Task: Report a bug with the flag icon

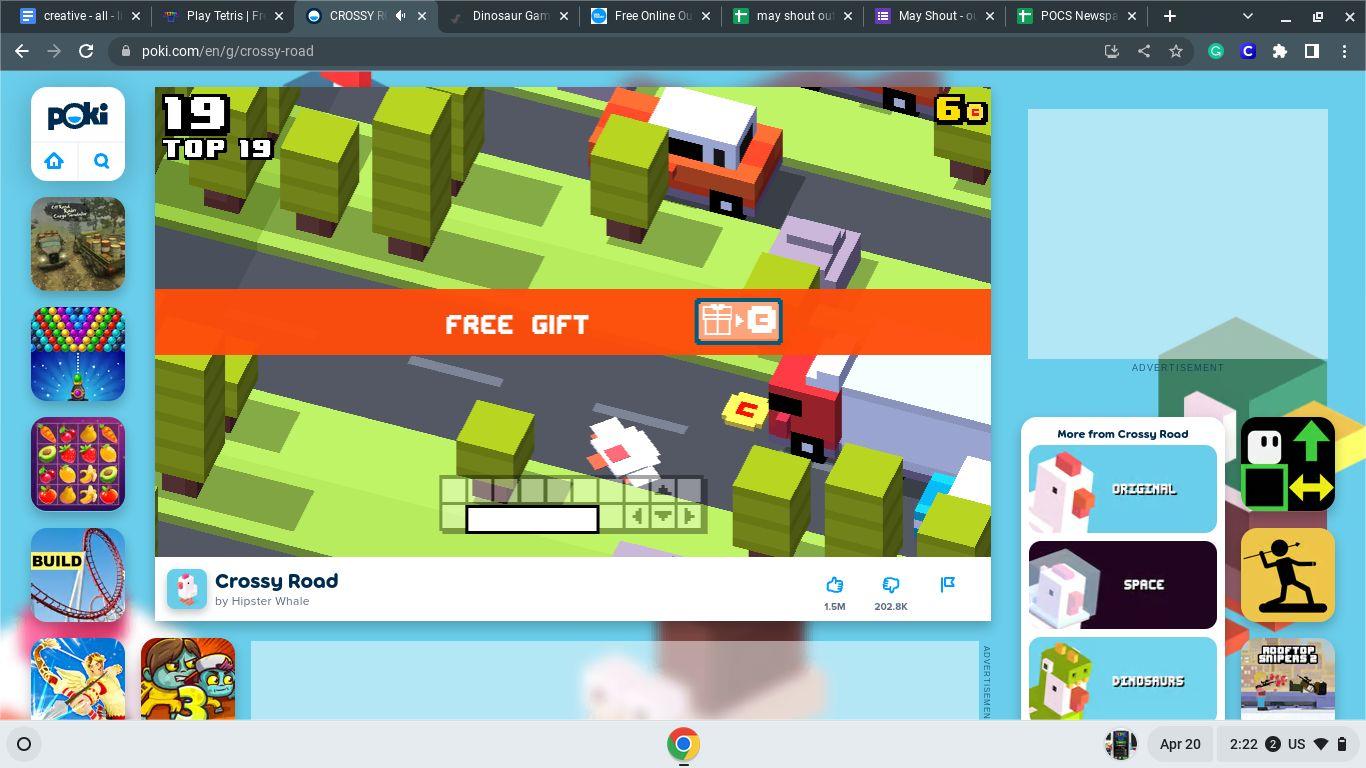Action: pos(948,584)
